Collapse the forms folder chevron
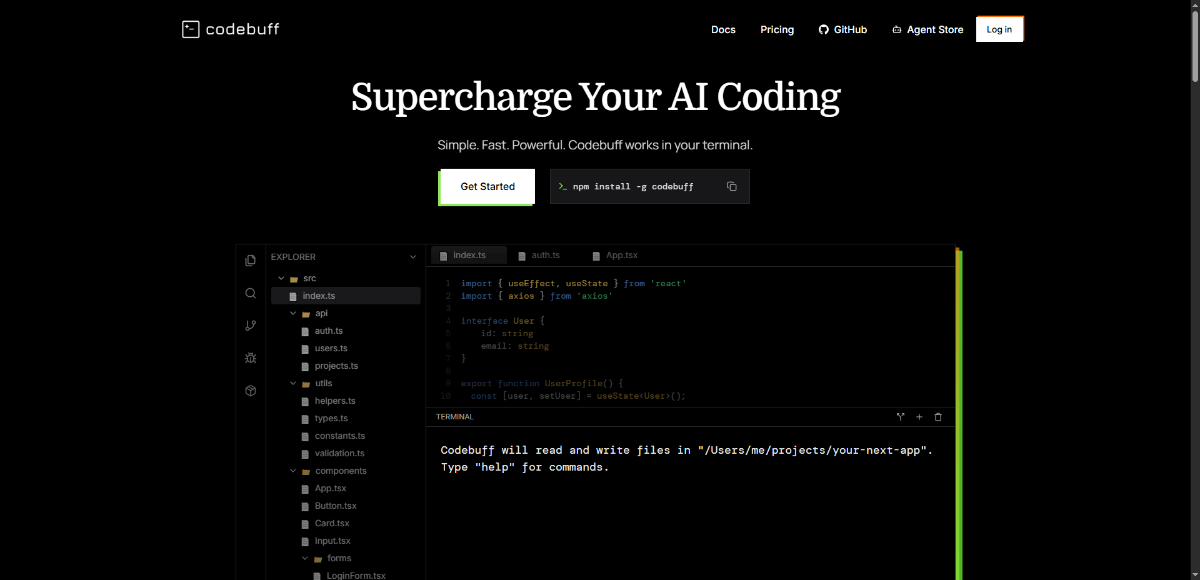The height and width of the screenshot is (580, 1200). (305, 558)
